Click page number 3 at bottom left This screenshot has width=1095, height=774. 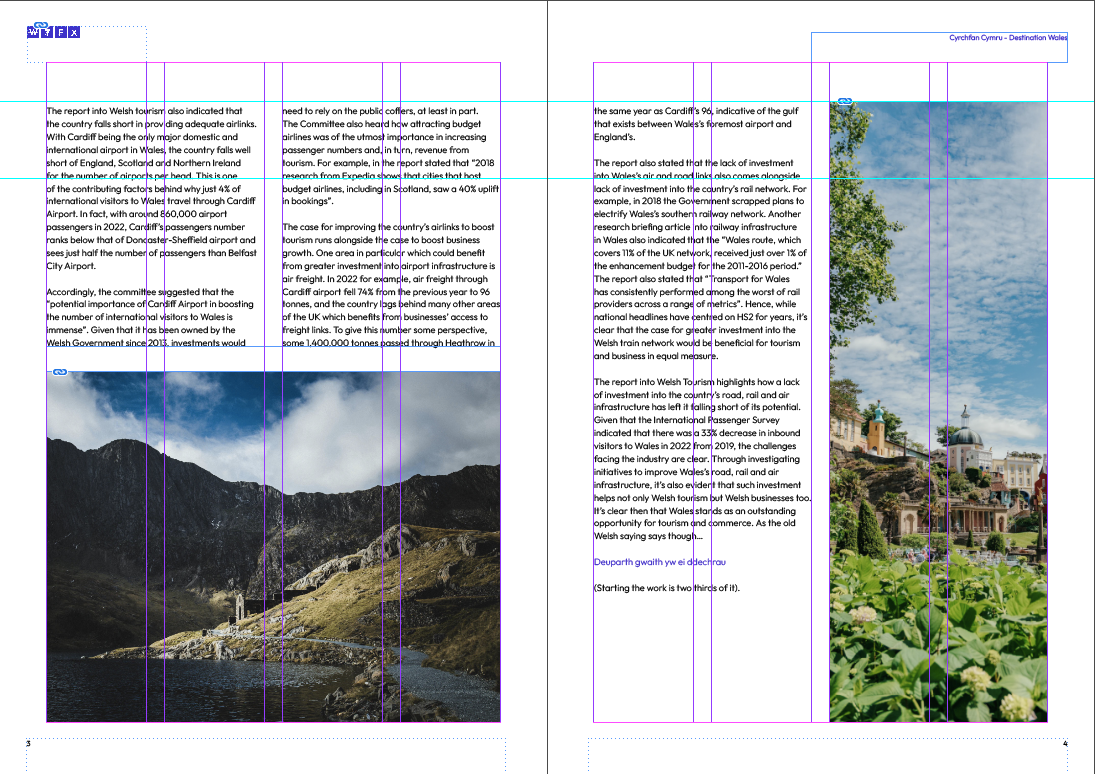pyautogui.click(x=29, y=743)
